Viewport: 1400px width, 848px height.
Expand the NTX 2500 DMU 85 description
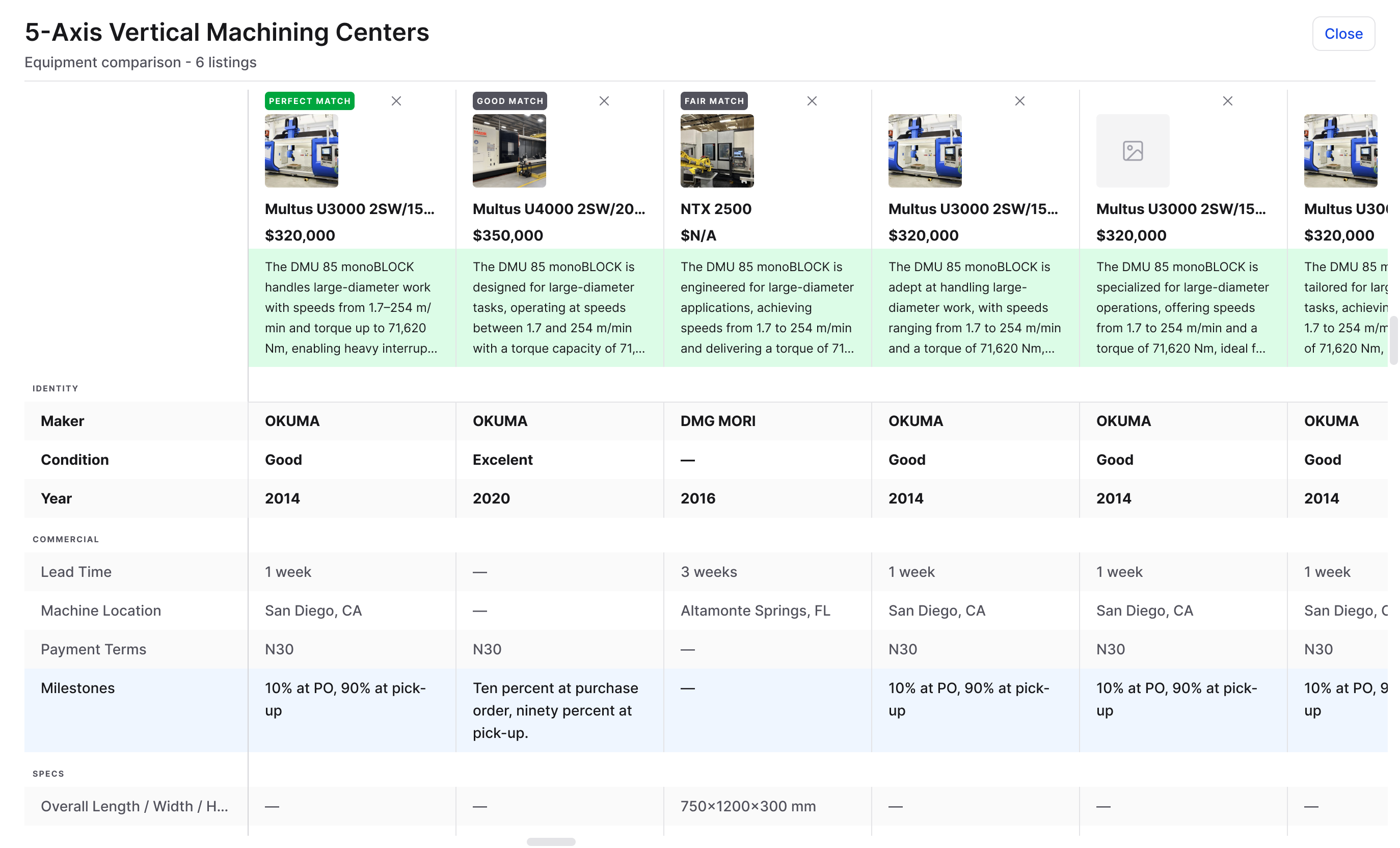[767, 307]
